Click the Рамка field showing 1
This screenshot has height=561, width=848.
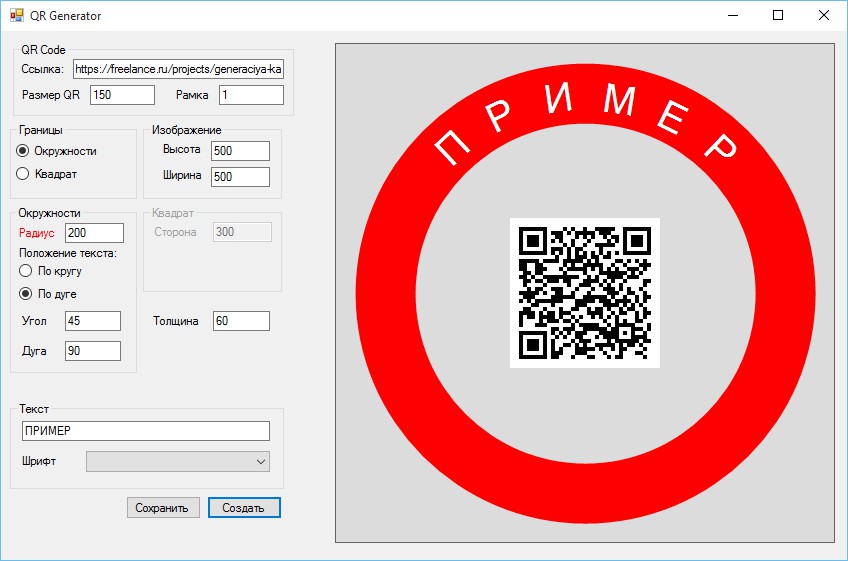coord(251,95)
